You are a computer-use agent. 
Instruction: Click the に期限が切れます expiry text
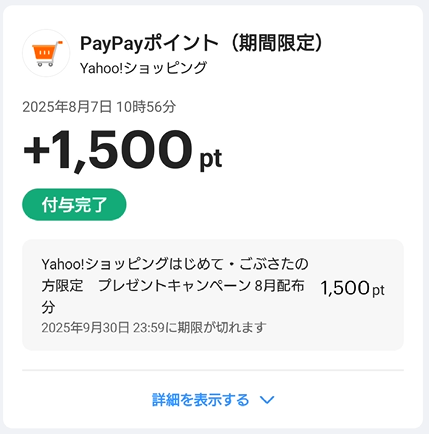[216, 328]
